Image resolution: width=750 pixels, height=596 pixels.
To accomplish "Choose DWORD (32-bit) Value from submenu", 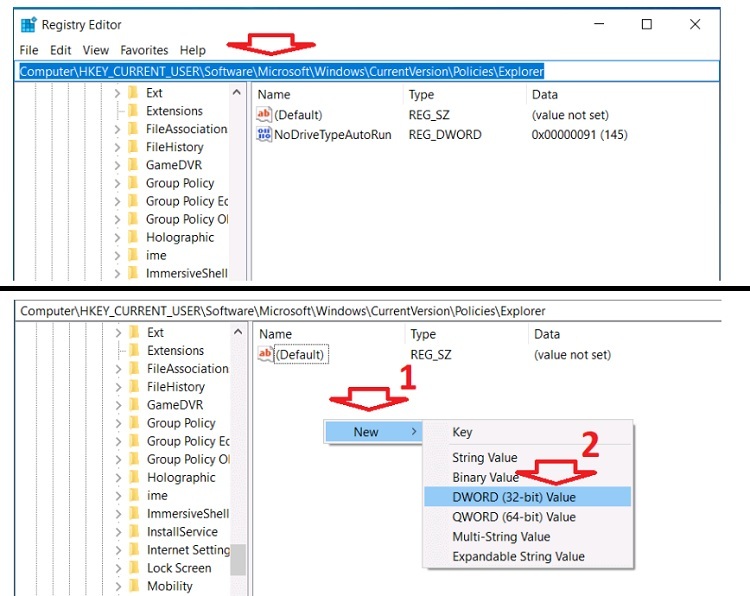I will coord(528,497).
